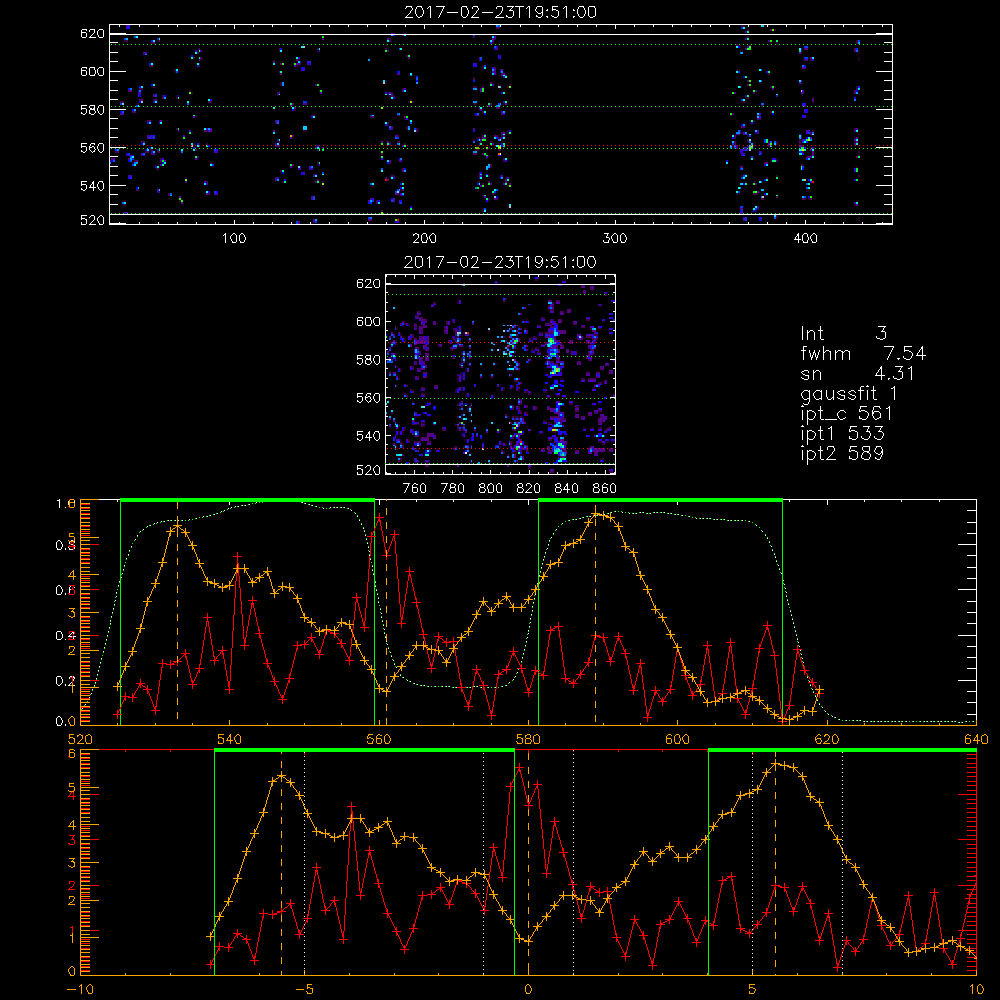Click the x-axis label 200 of top image
The image size is (1000, 1000).
tap(424, 239)
